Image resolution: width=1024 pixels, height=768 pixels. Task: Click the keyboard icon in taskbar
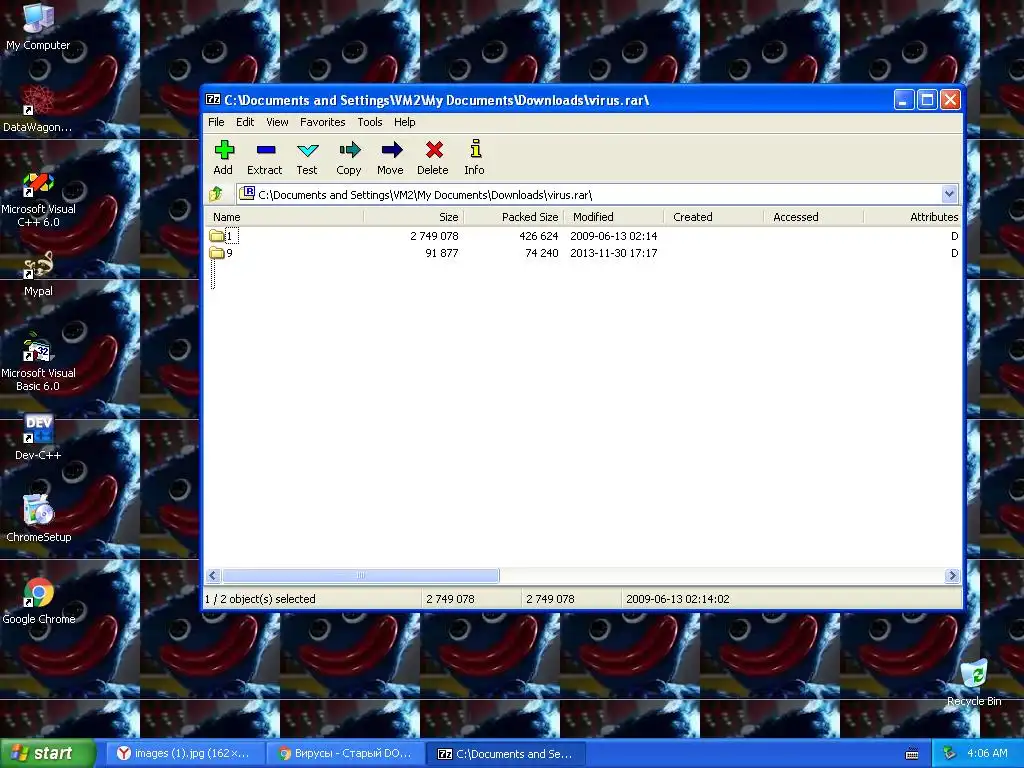(x=912, y=754)
